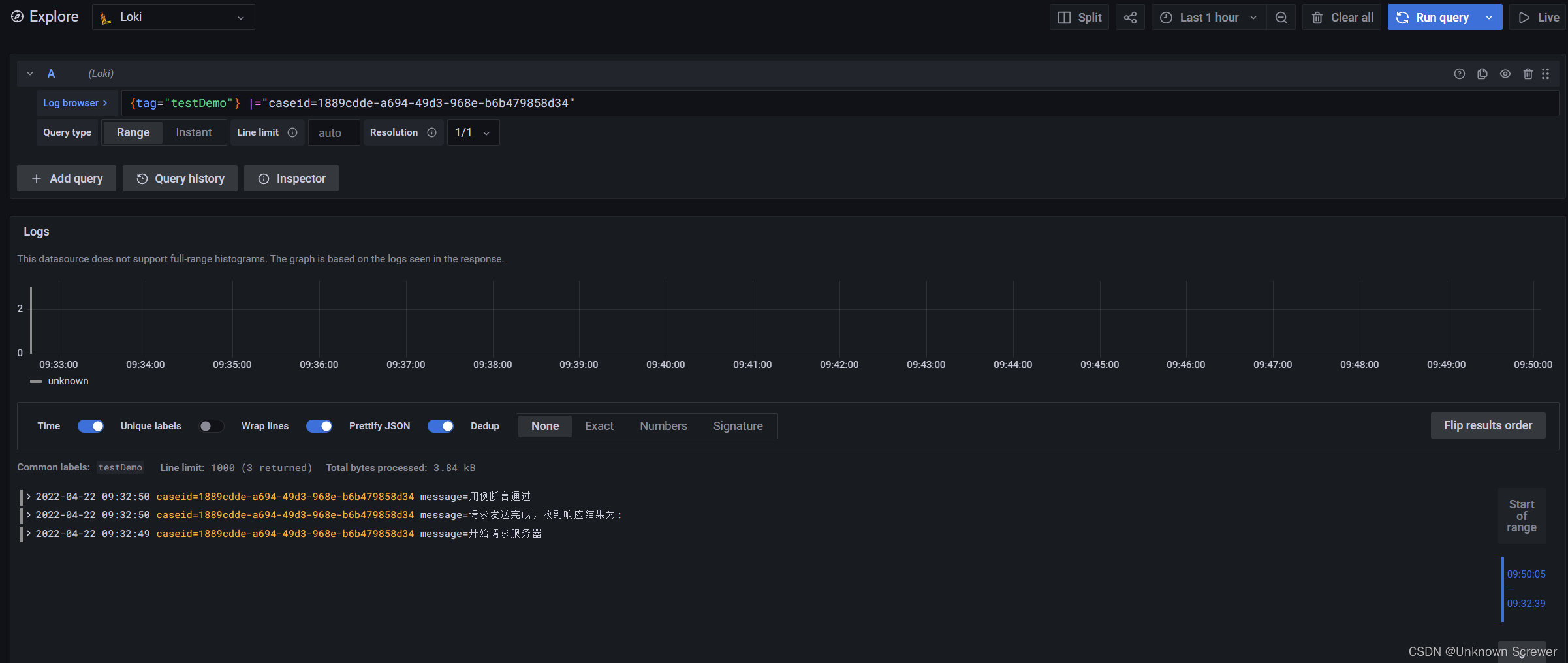
Task: Toggle the Prettify JSON switch
Action: coord(441,426)
